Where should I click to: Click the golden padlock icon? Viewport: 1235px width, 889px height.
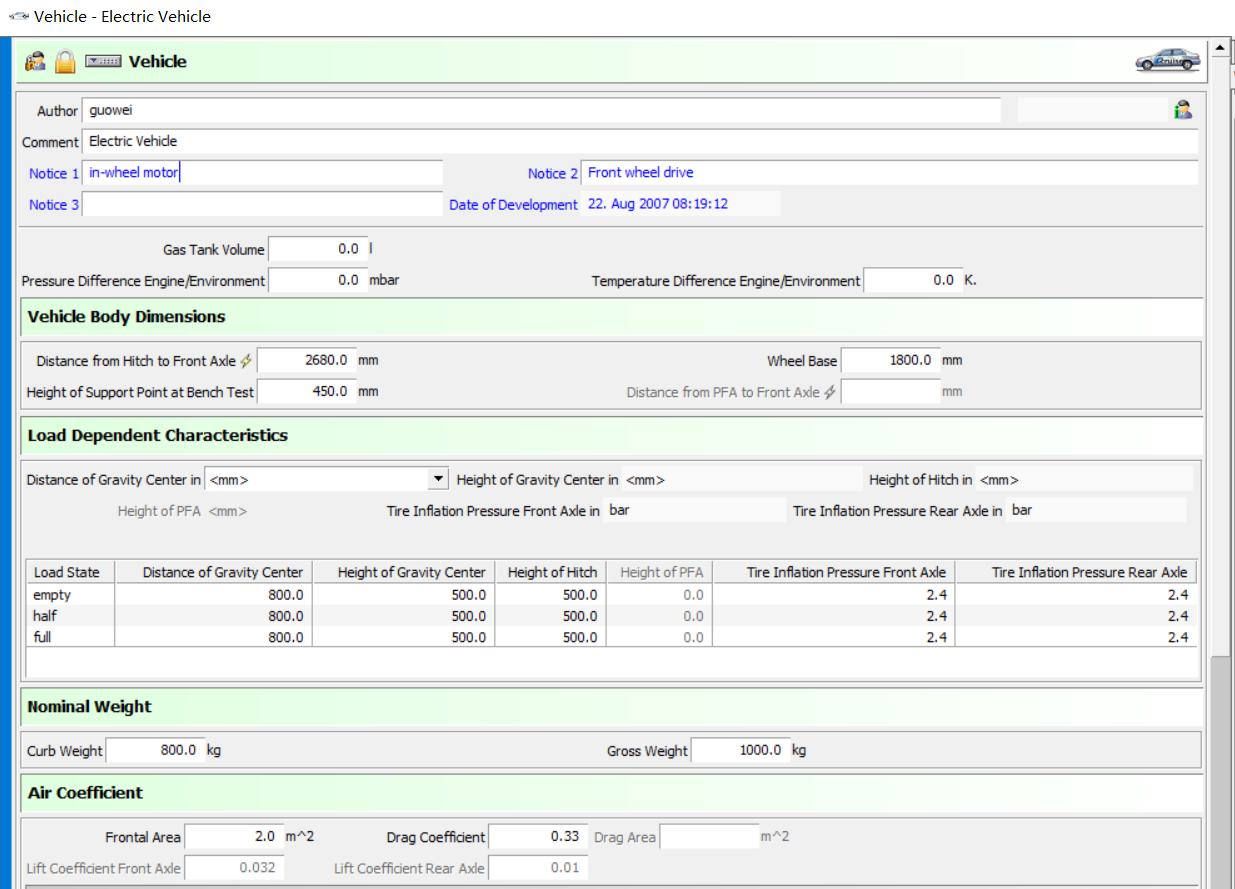(65, 62)
